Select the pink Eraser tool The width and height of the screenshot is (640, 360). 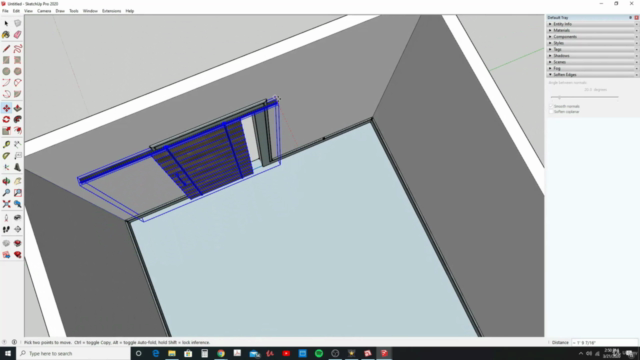[18, 35]
